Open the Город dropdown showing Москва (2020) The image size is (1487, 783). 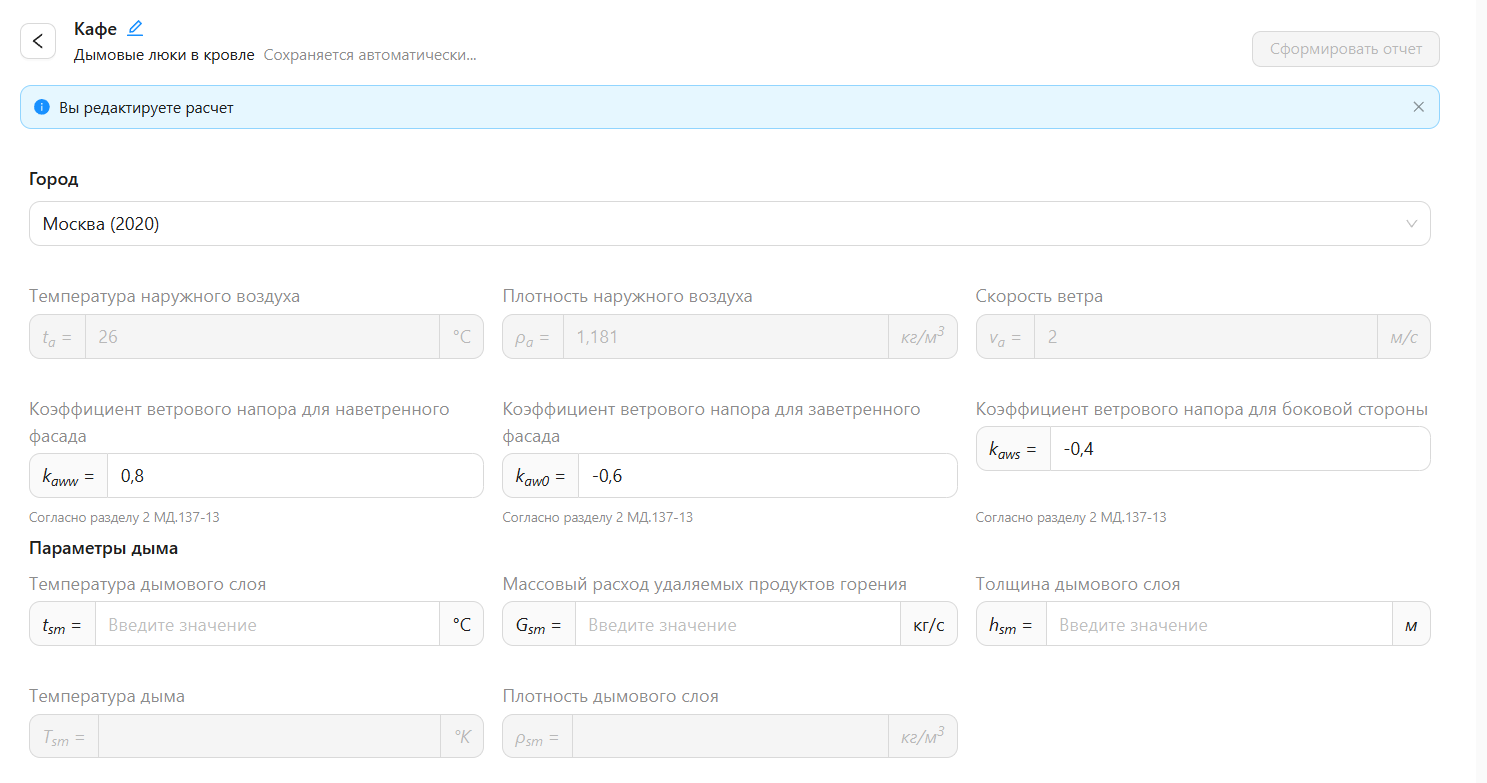(x=700, y=224)
